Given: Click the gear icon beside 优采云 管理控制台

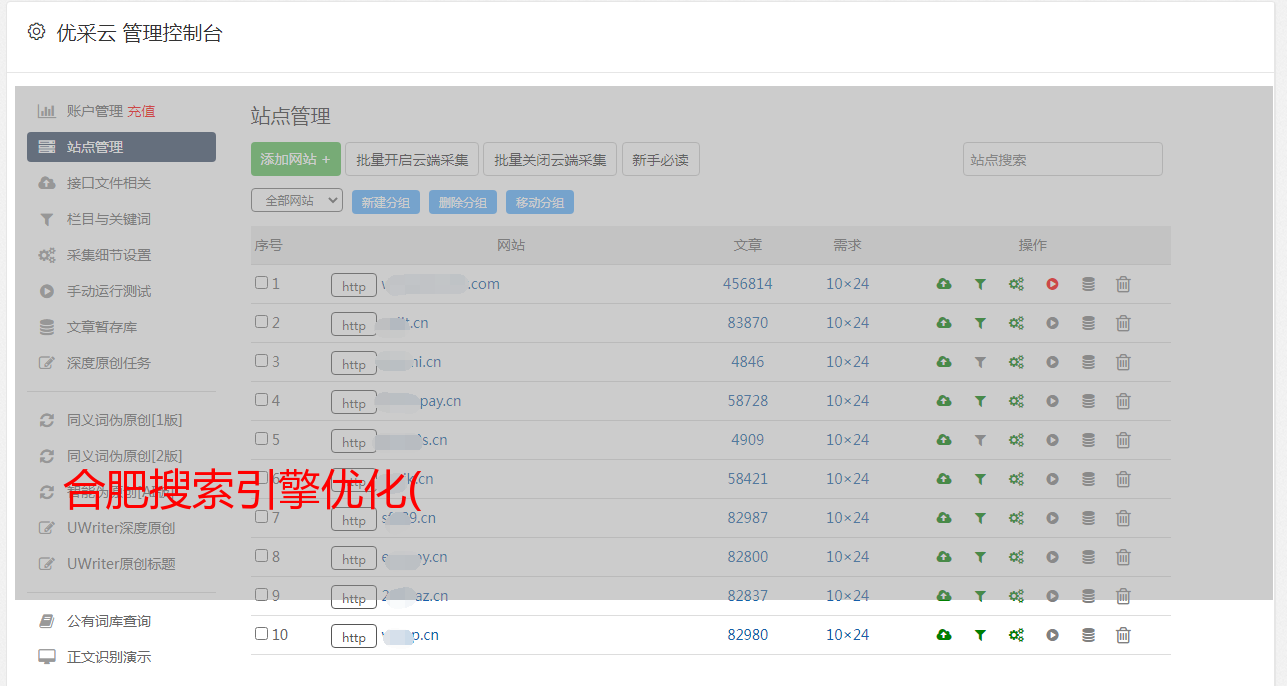Looking at the screenshot, I should pos(37,32).
